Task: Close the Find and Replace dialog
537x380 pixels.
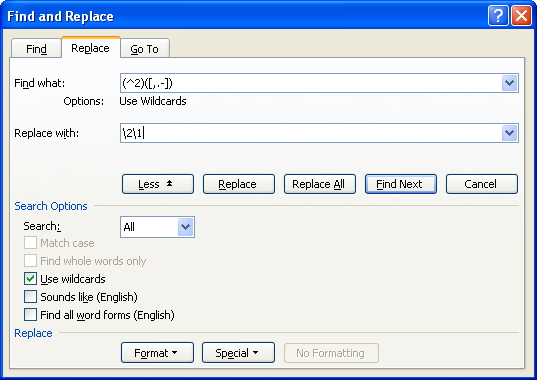Action: click(x=521, y=16)
